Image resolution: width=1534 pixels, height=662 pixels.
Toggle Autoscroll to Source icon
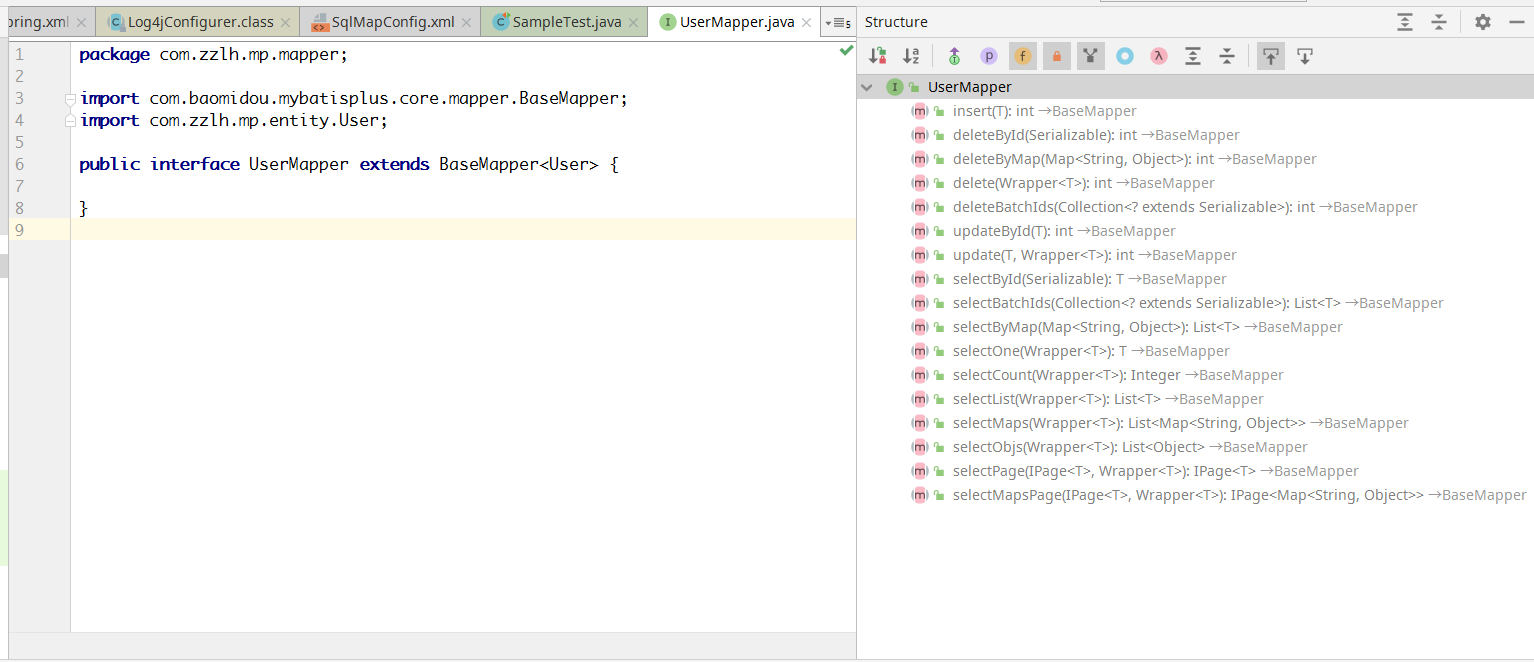pos(1271,57)
